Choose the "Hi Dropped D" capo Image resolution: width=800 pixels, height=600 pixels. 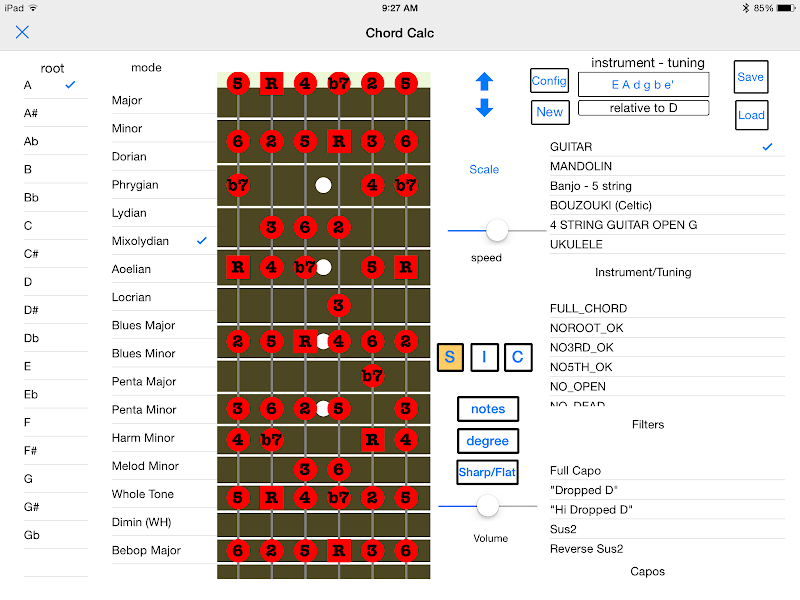[667, 510]
